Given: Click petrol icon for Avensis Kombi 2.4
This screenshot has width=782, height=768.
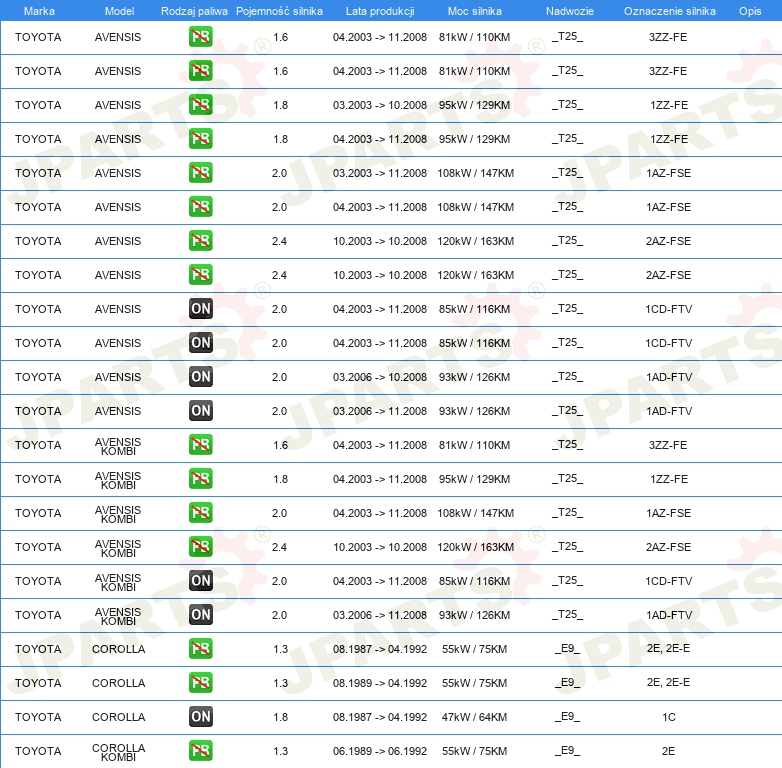Looking at the screenshot, I should pyautogui.click(x=200, y=547).
